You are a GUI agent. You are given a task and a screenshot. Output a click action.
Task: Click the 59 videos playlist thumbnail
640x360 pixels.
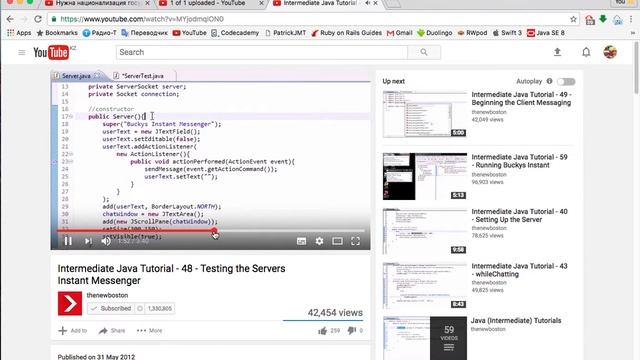pyautogui.click(x=424, y=338)
